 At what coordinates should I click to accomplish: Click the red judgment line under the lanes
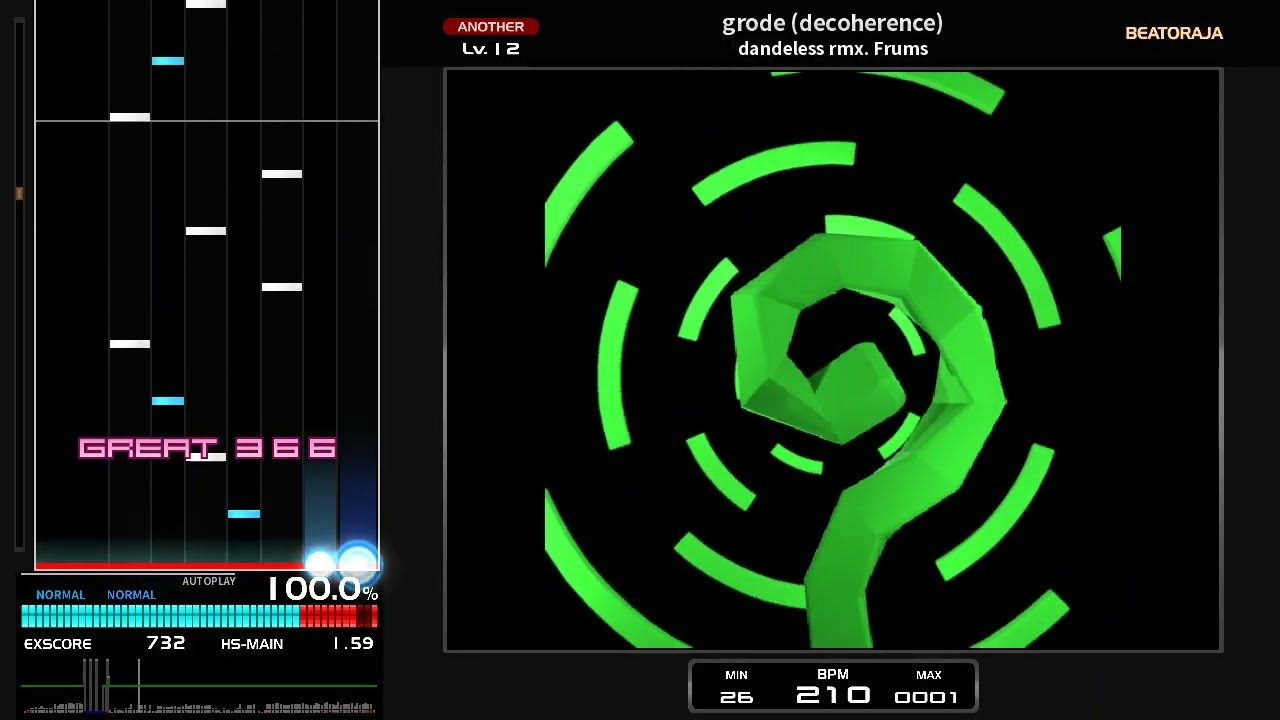(x=170, y=566)
